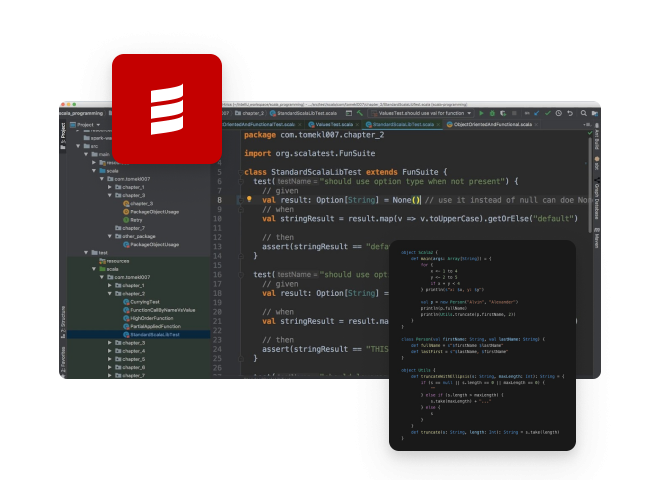
Task: Click the editor vertical scrollbar
Action: (x=590, y=184)
